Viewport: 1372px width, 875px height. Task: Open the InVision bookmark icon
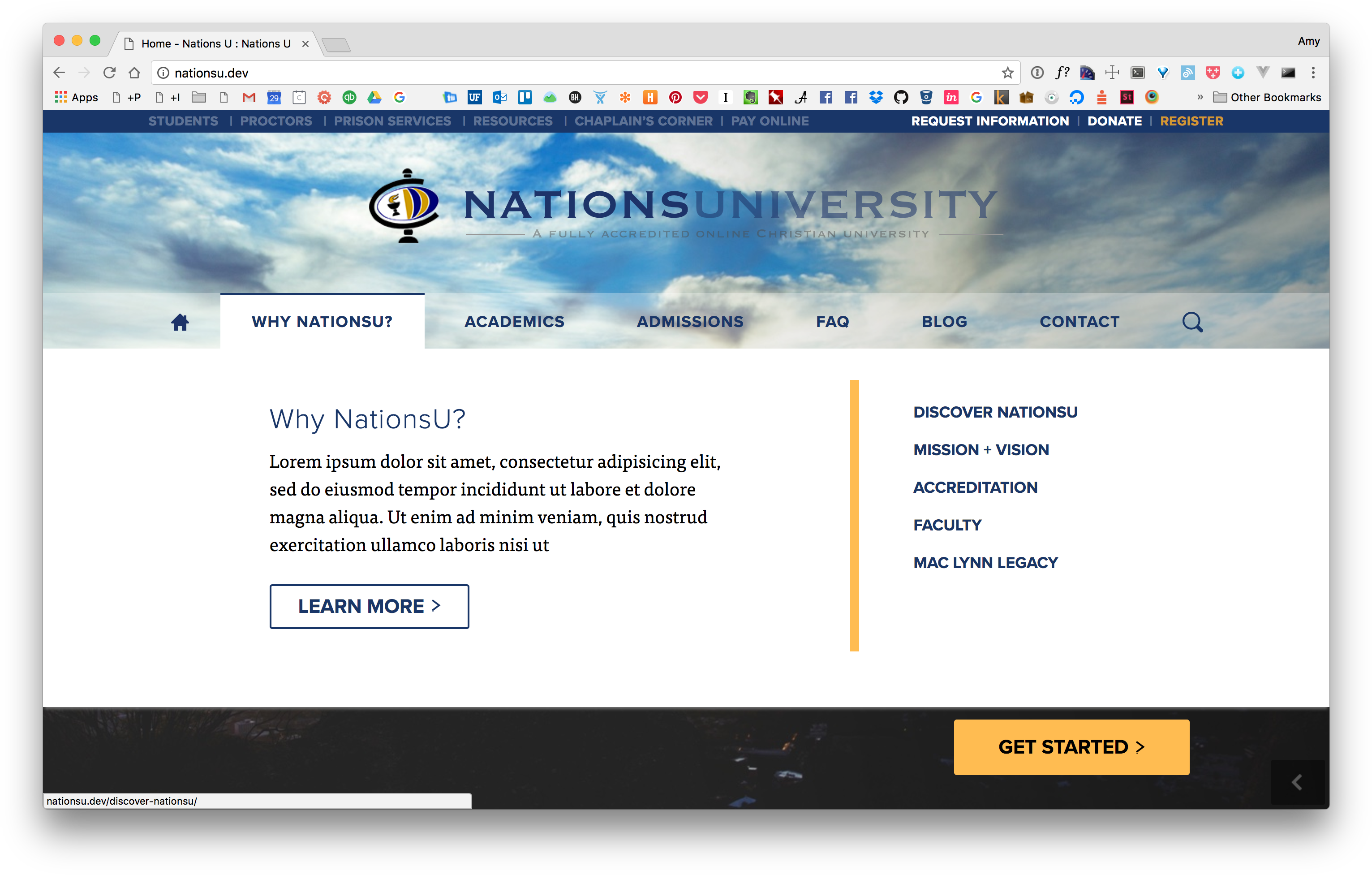click(x=951, y=98)
